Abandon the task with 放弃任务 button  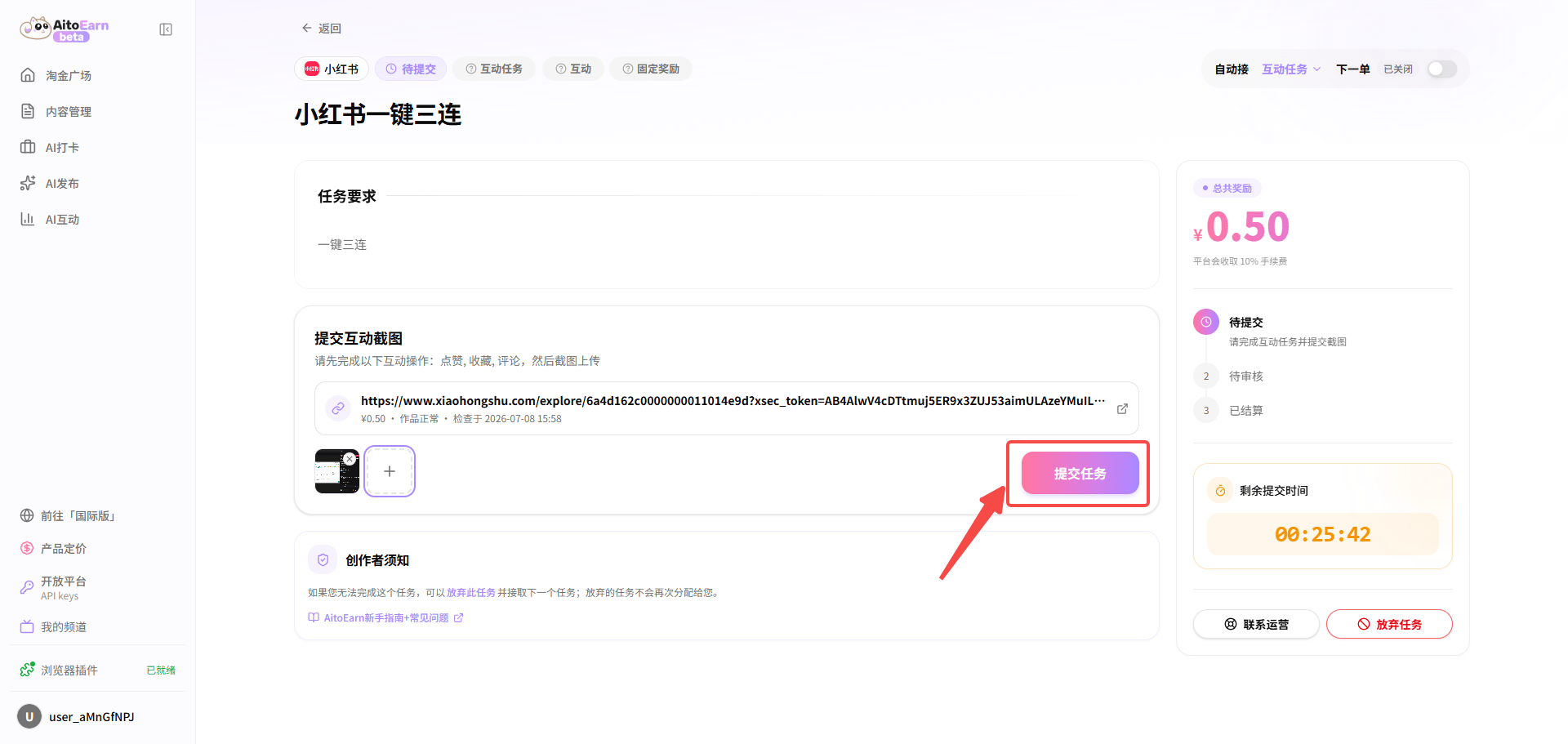(1389, 624)
